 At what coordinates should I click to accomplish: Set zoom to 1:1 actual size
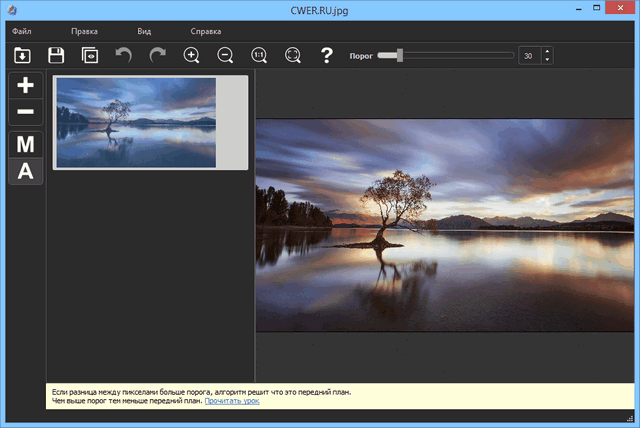coord(259,56)
